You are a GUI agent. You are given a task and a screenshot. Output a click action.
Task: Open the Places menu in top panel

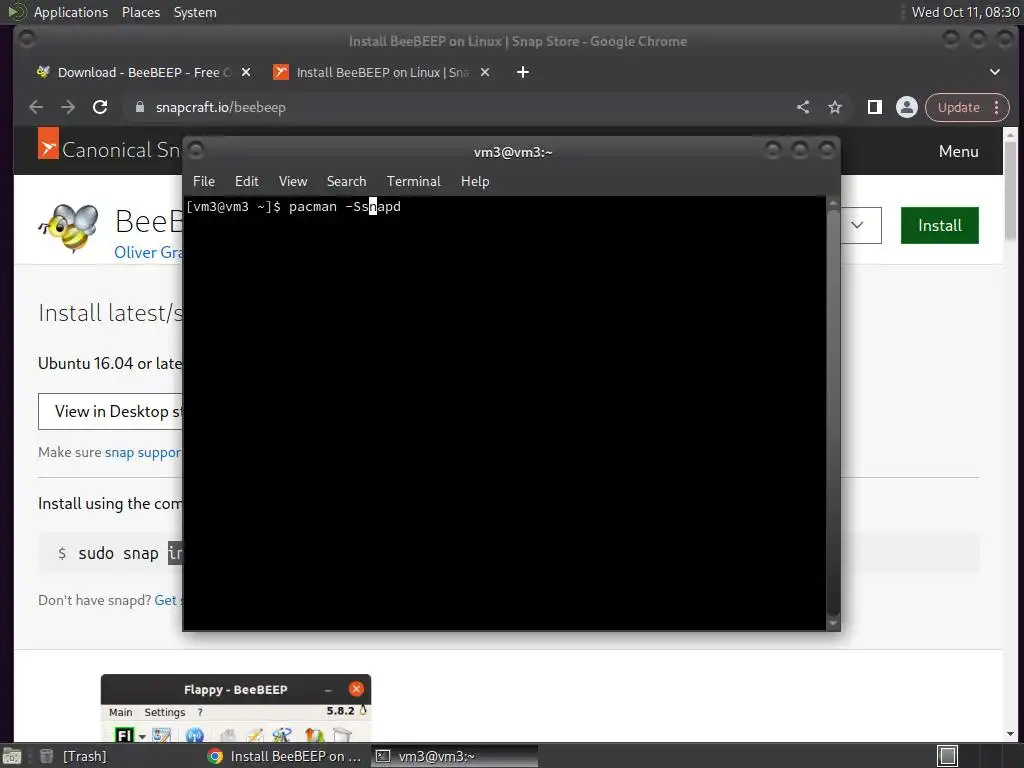click(140, 12)
